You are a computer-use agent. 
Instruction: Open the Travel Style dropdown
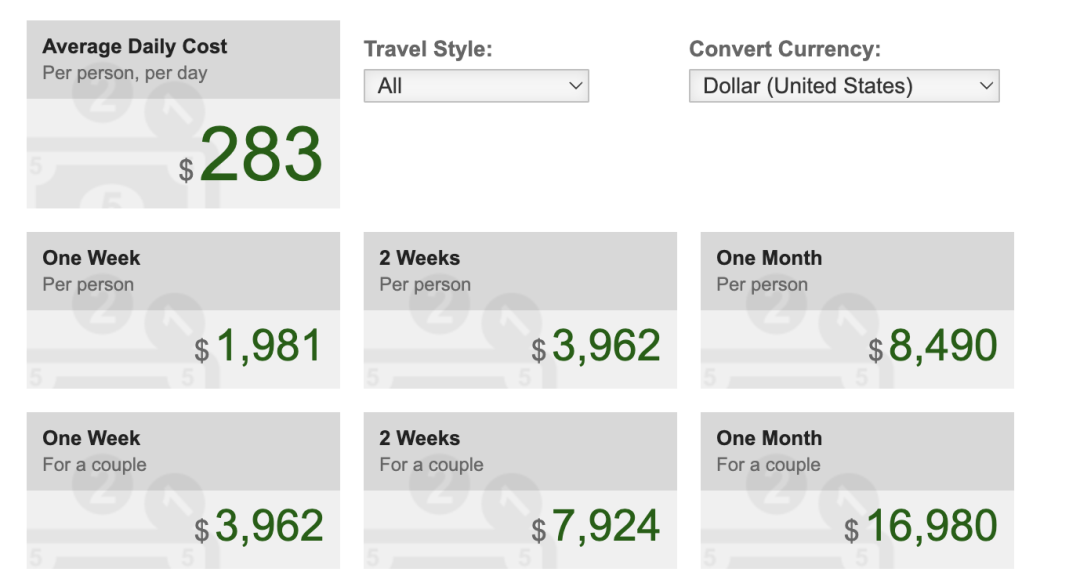(x=476, y=85)
